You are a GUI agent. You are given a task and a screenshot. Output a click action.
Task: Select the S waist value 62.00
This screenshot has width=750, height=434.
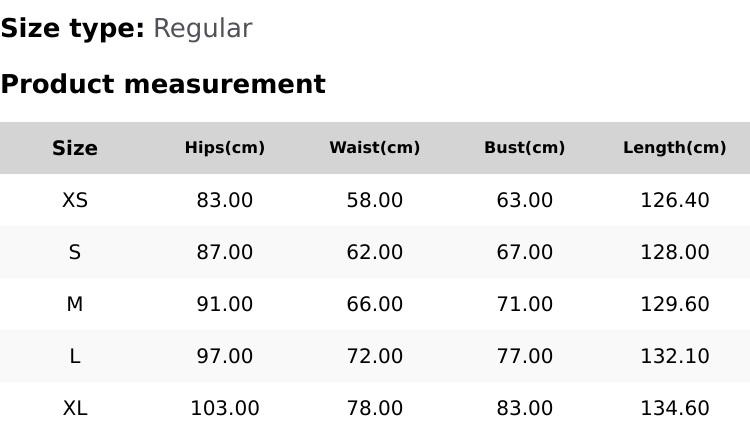(375, 252)
